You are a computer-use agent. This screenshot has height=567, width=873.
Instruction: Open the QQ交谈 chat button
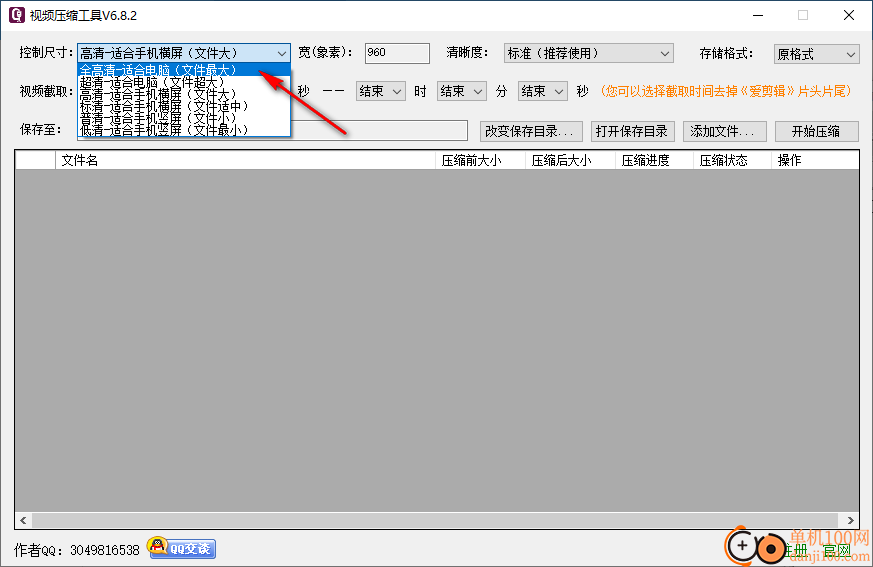coord(182,548)
